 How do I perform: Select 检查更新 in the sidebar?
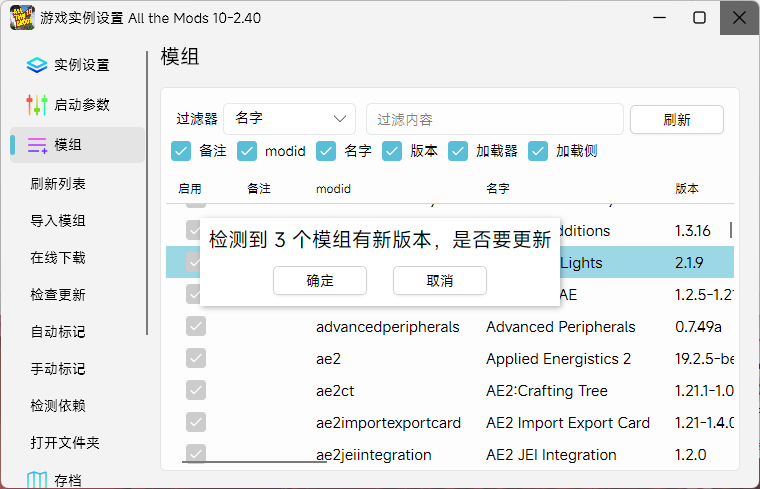coord(58,295)
